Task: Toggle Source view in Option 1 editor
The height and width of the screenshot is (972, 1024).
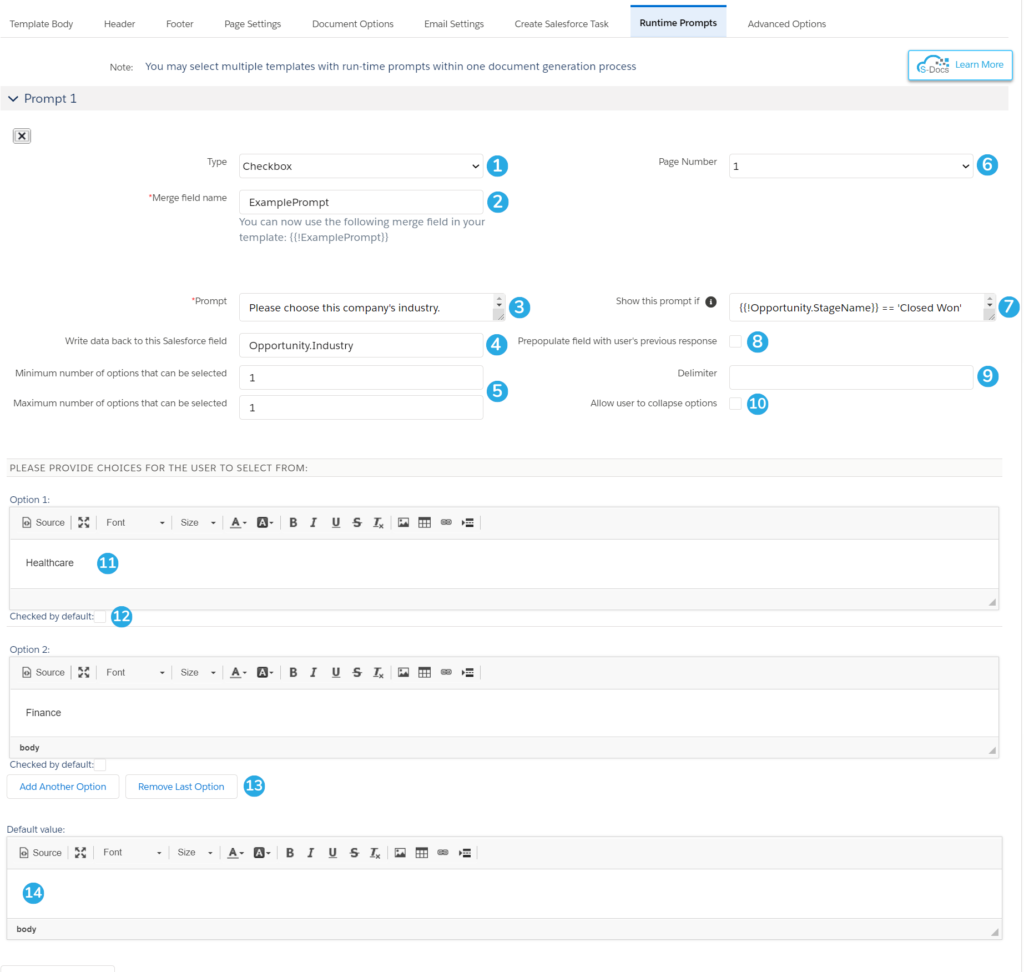Action: (x=42, y=522)
